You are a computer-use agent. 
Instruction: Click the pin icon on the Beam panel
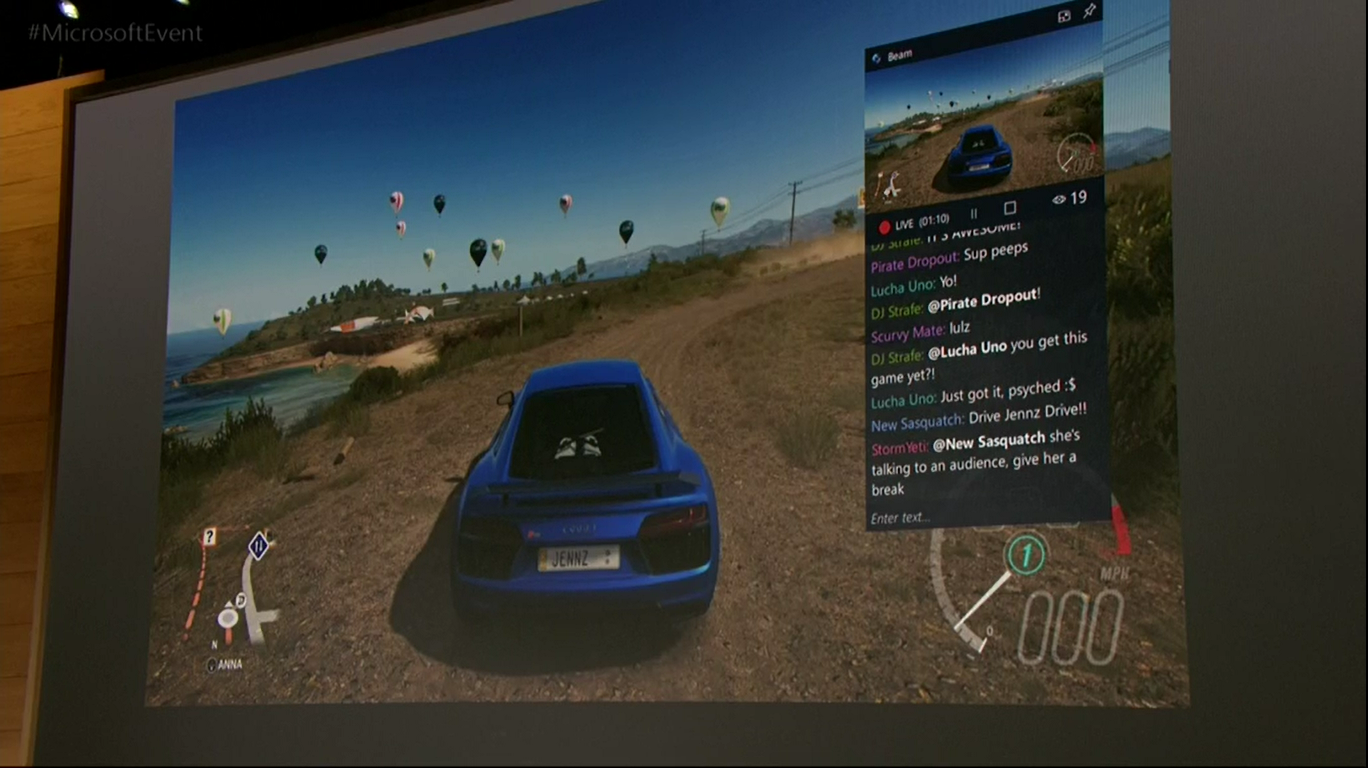click(x=1090, y=10)
